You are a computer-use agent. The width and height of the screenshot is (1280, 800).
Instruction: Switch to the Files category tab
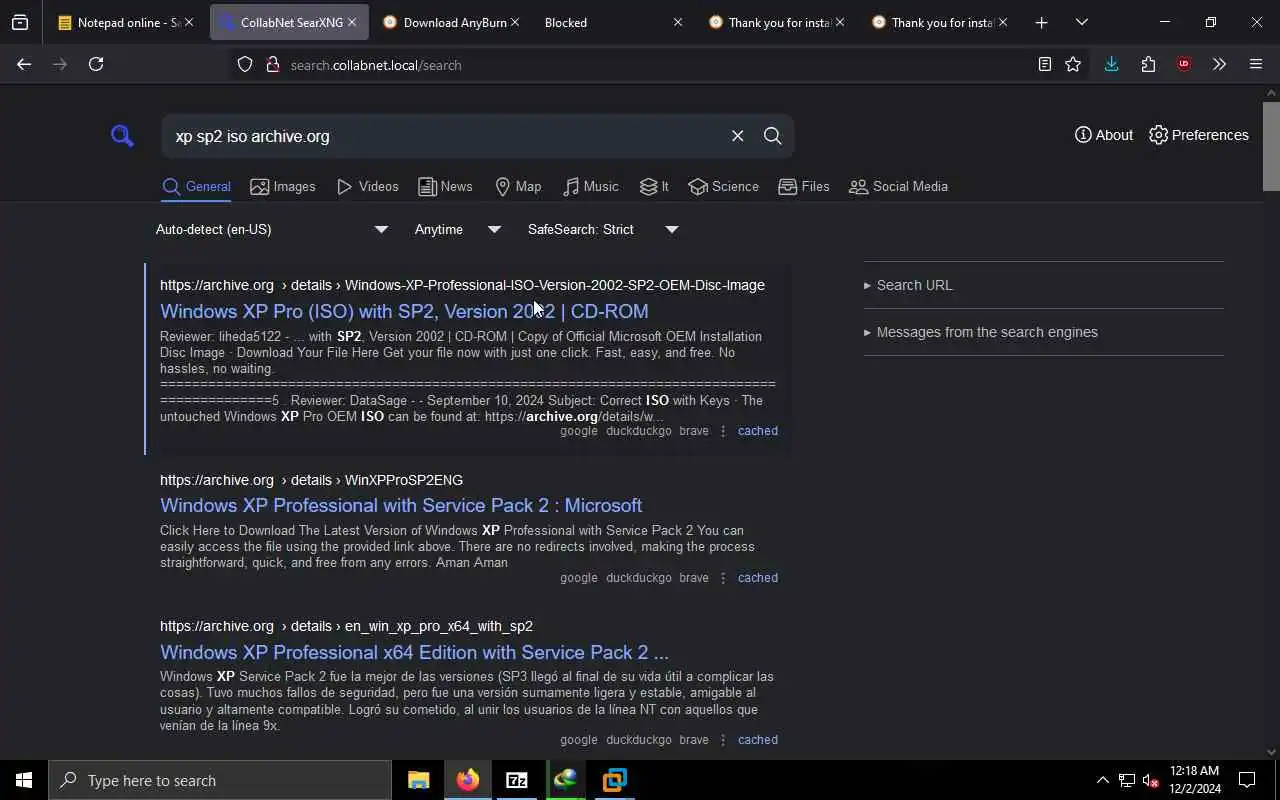804,186
